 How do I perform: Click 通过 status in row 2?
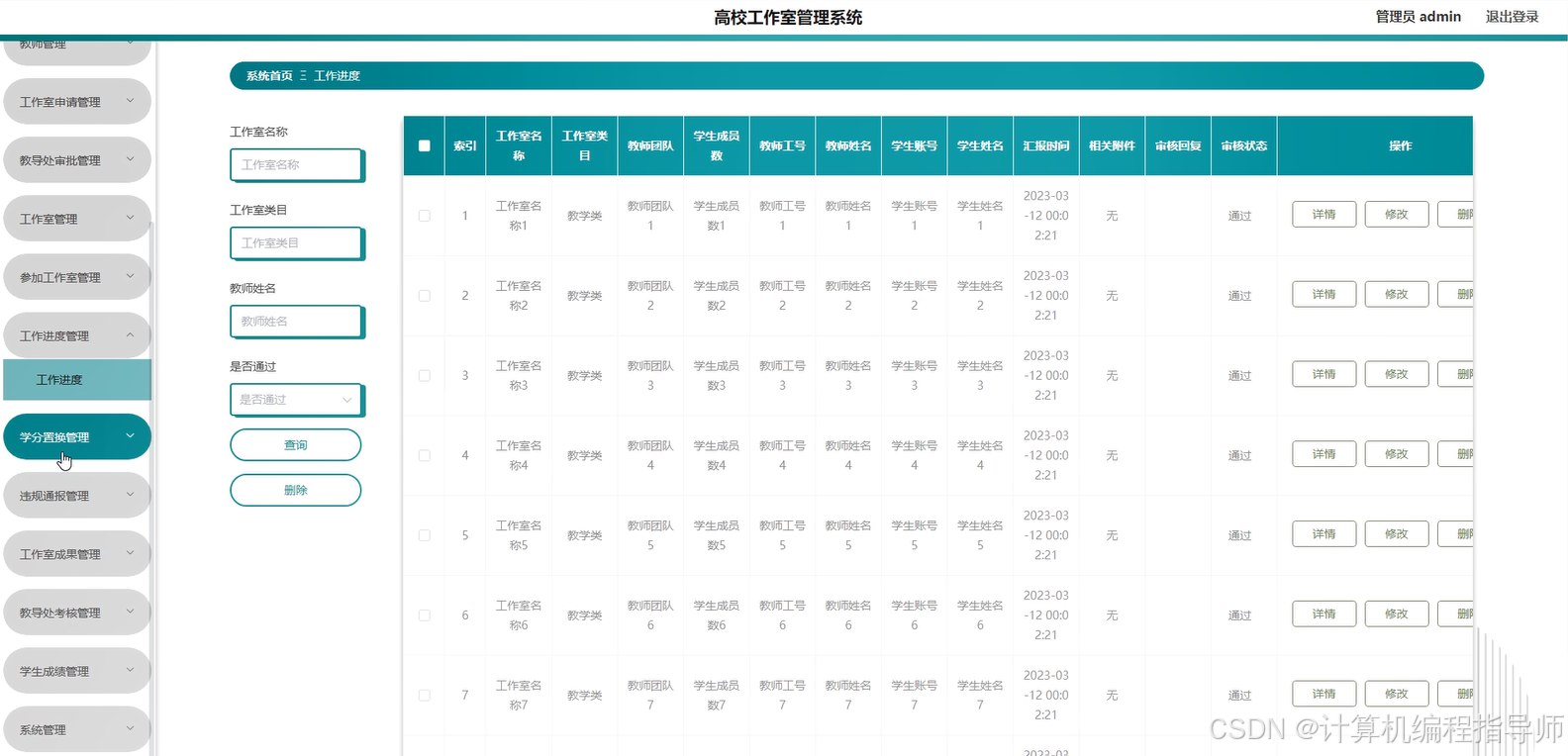(1239, 296)
